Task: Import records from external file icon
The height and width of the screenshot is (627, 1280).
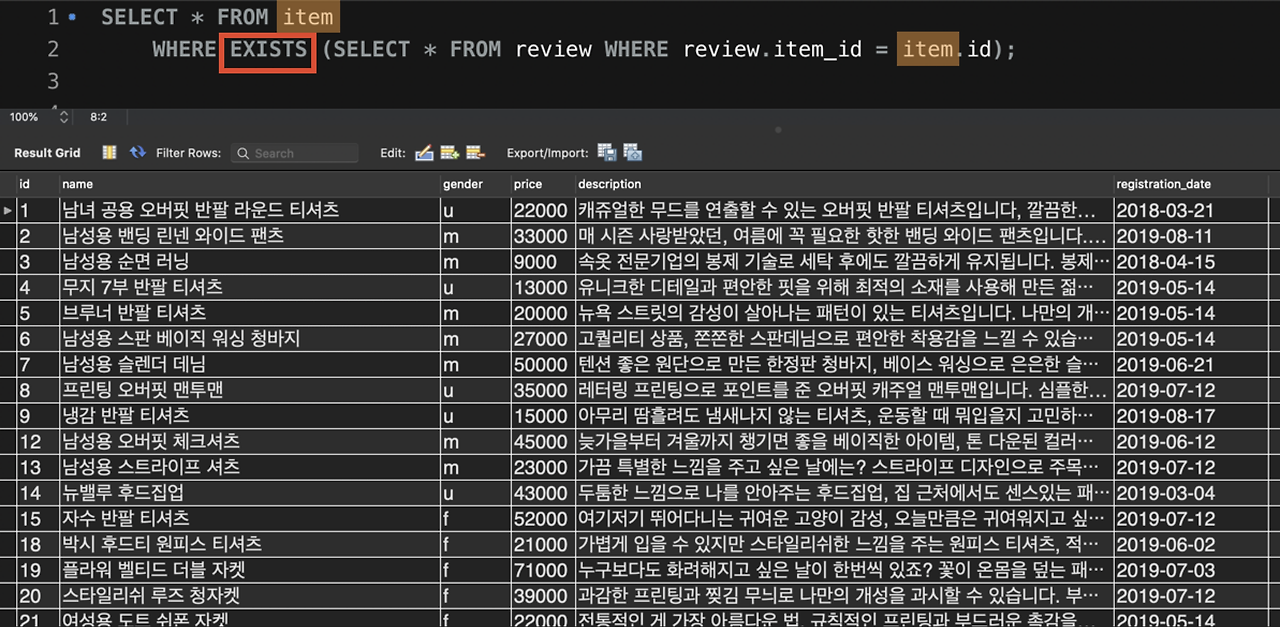Action: pyautogui.click(x=632, y=153)
